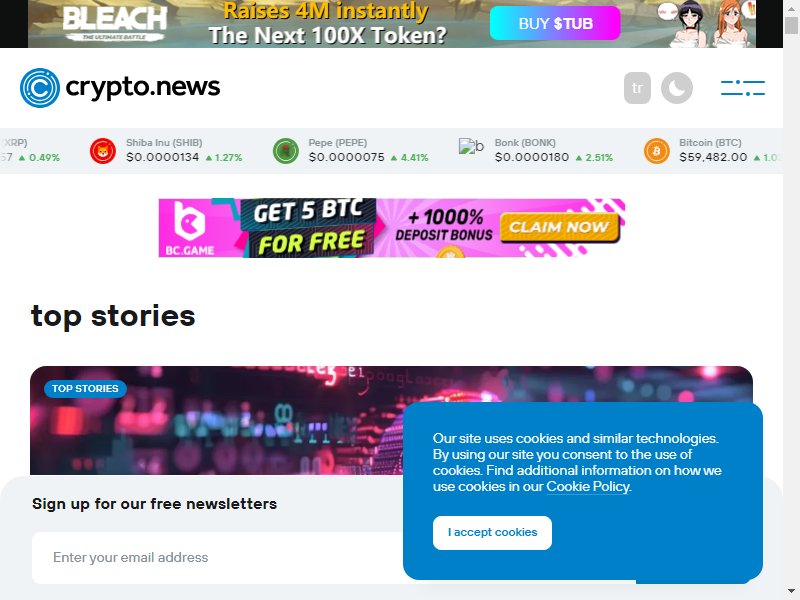This screenshot has width=800, height=600.
Task: Click the BUY $TUB banner button
Action: (x=555, y=23)
